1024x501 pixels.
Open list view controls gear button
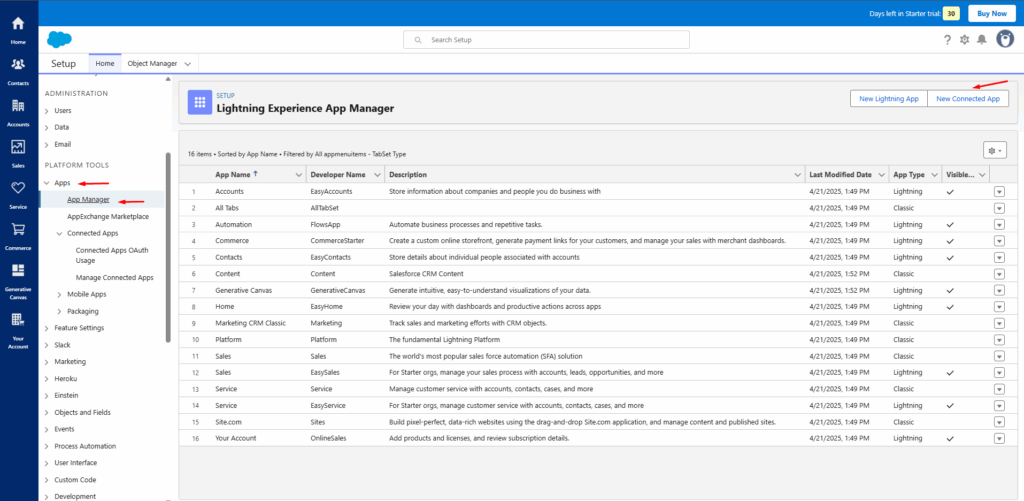click(x=995, y=150)
